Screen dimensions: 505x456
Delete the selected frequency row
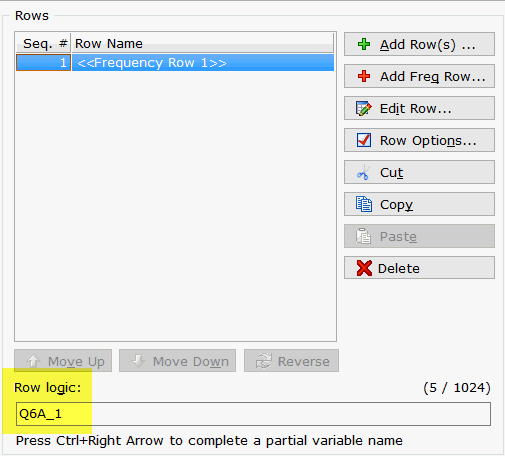(419, 268)
